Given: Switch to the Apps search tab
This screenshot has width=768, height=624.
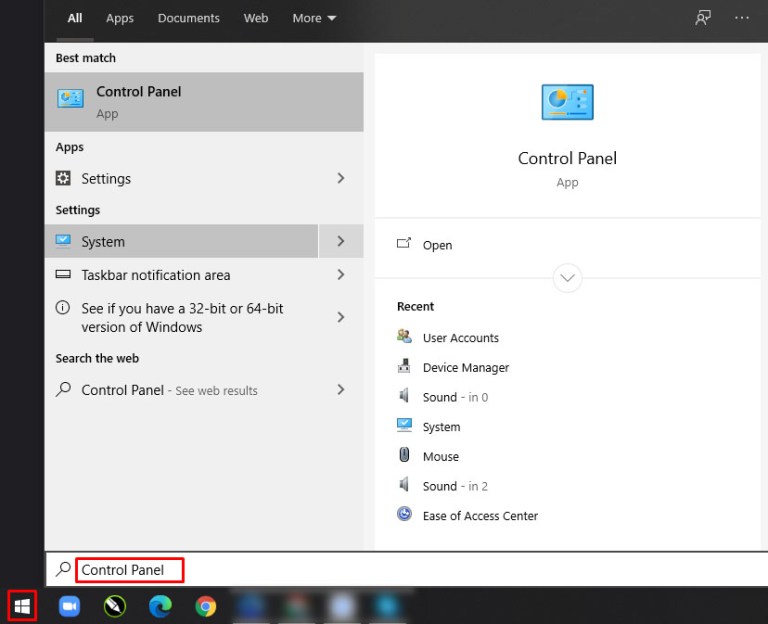Looking at the screenshot, I should [x=120, y=18].
